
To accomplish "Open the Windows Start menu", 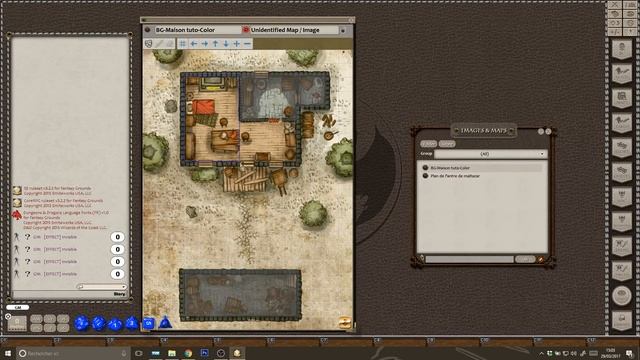I will pyautogui.click(x=8, y=353).
